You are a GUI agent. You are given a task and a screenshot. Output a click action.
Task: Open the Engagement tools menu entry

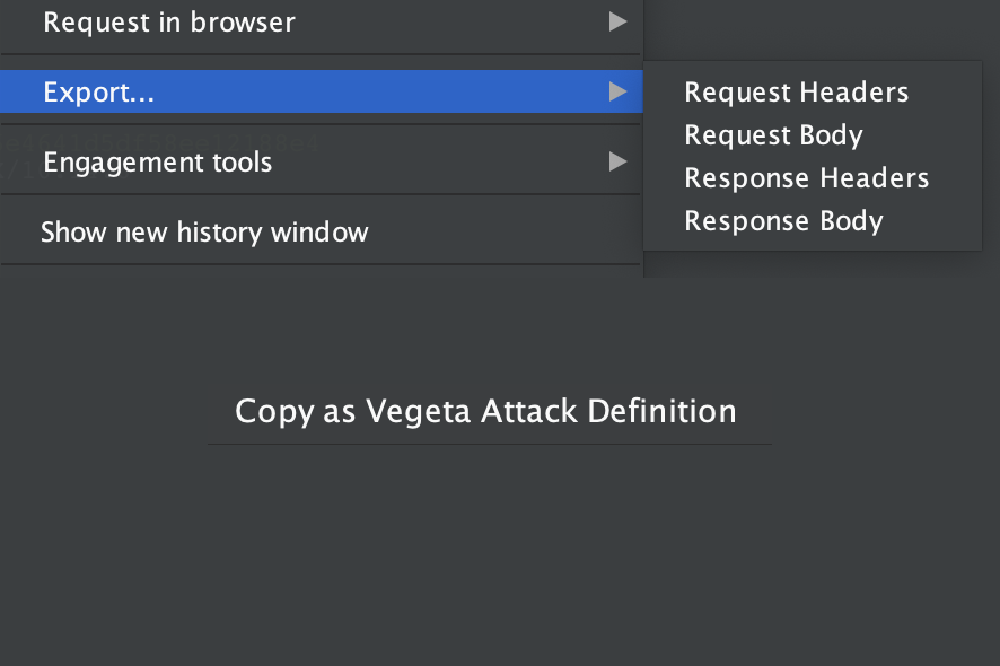point(158,162)
